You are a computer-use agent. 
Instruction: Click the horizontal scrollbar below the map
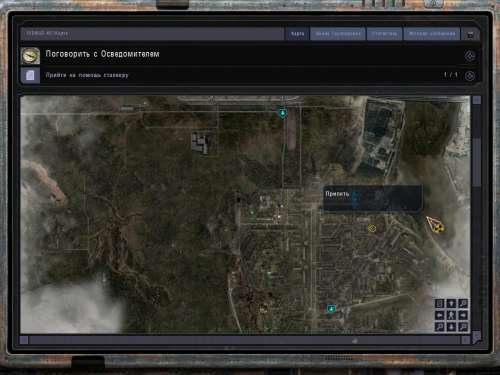(245, 340)
